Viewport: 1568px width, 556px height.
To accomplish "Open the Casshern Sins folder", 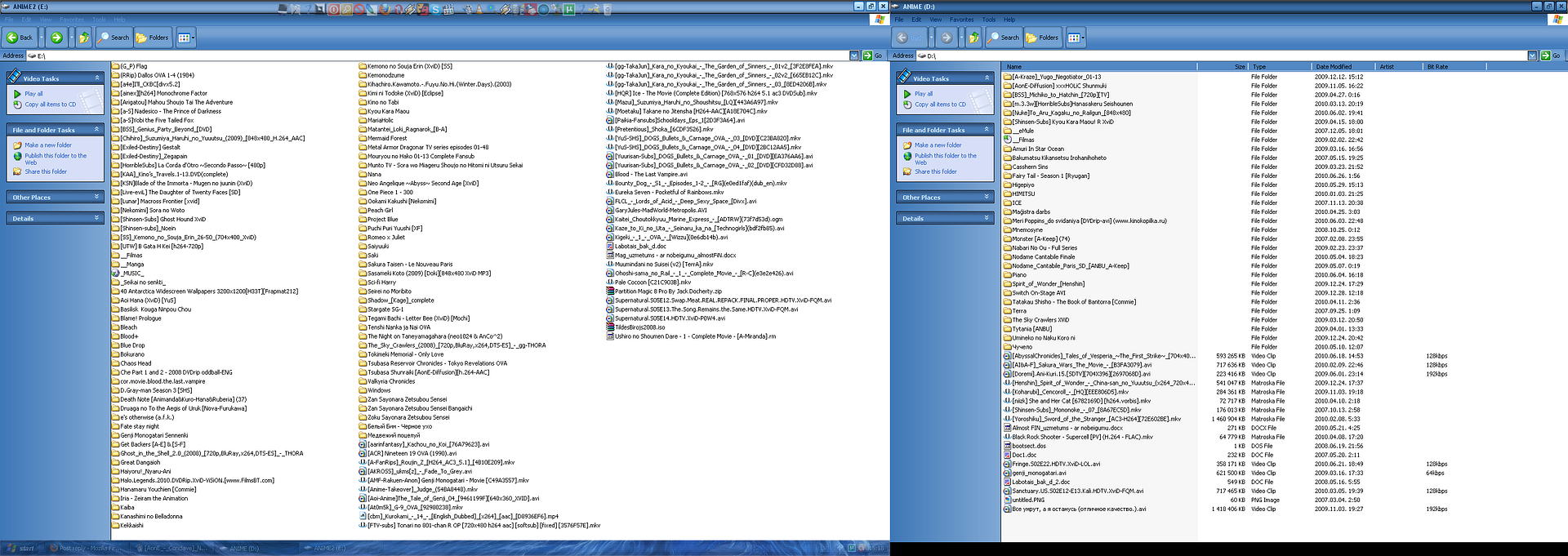I will pyautogui.click(x=1030, y=167).
